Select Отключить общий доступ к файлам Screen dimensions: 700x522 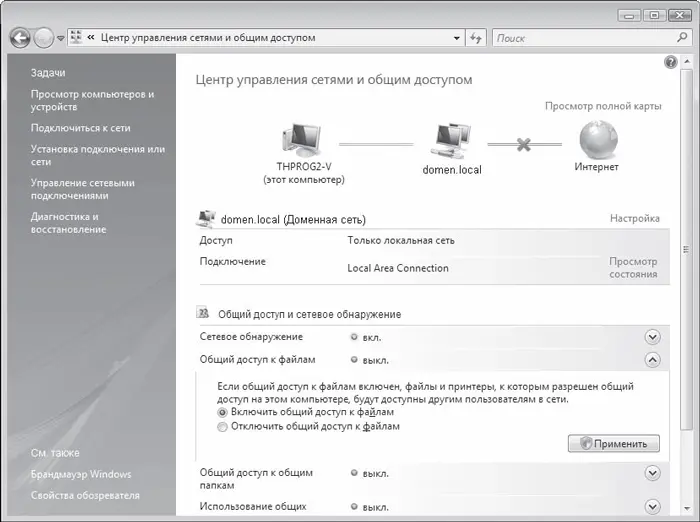click(222, 427)
